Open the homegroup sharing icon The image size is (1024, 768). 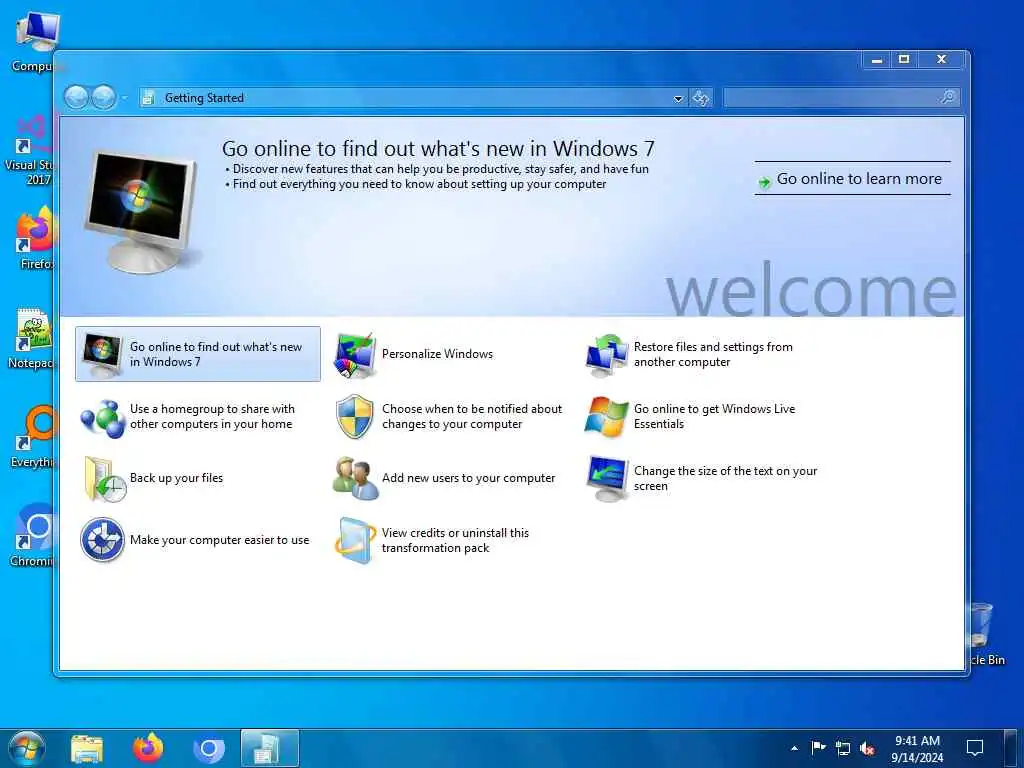click(102, 417)
